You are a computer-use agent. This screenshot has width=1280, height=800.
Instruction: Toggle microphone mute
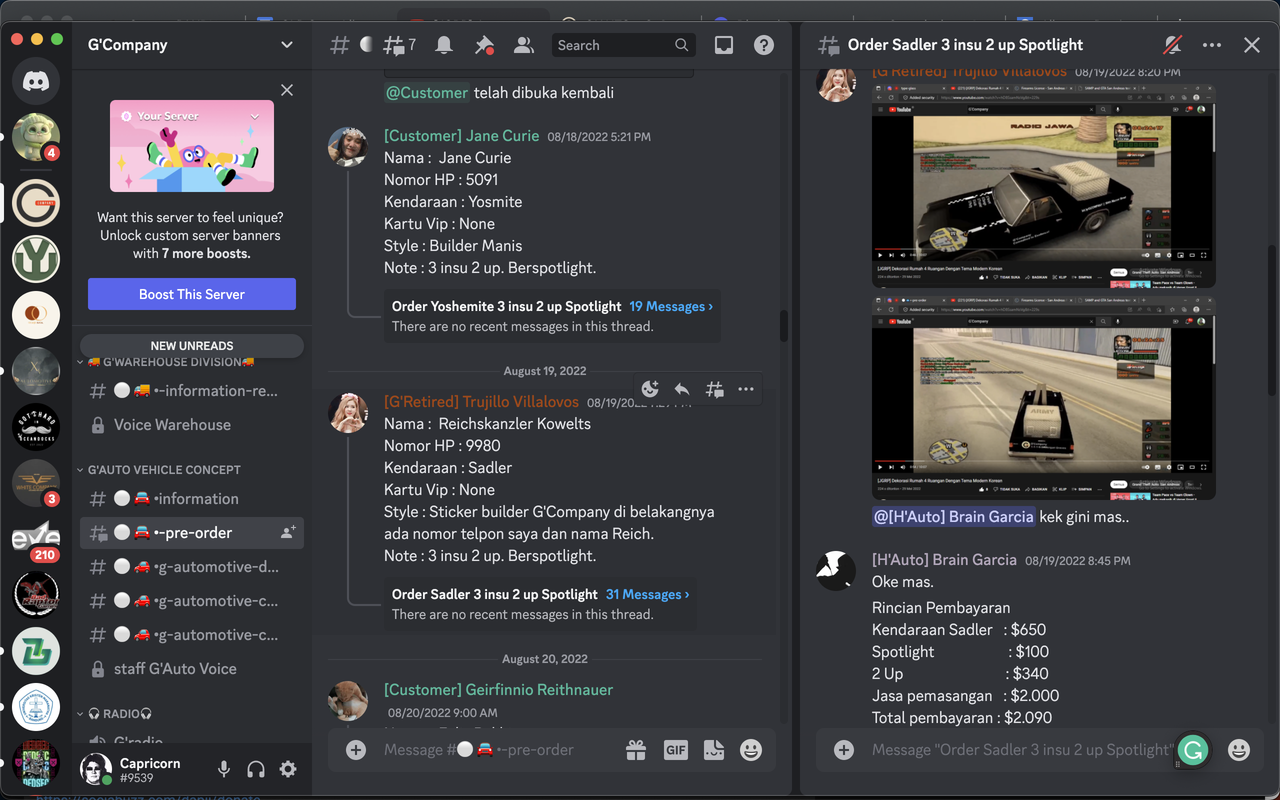224,769
